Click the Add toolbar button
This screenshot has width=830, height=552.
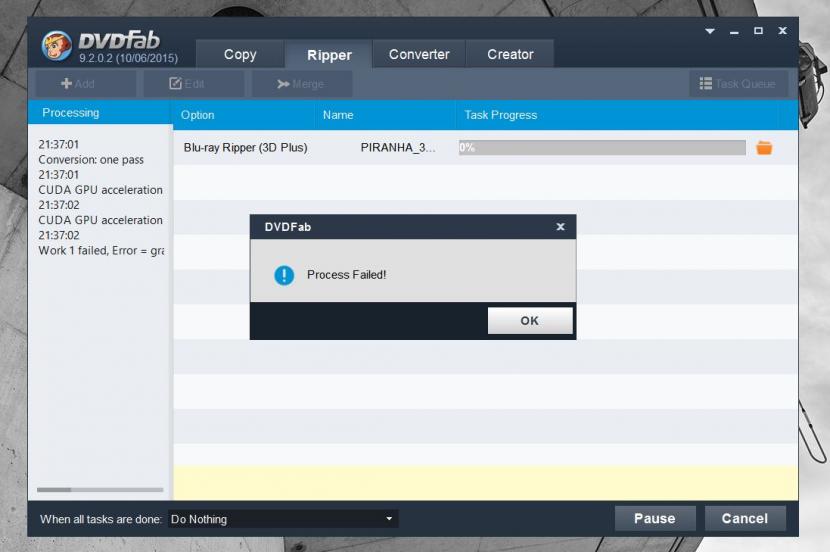[x=85, y=84]
